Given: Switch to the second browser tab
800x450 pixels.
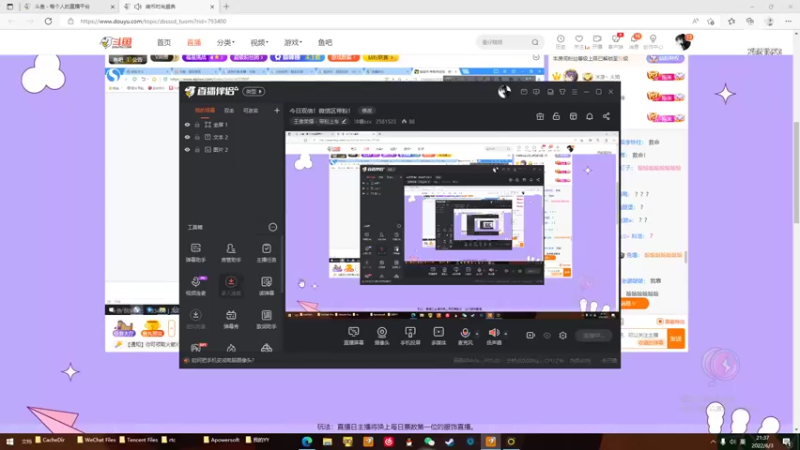Looking at the screenshot, I should tap(170, 7).
